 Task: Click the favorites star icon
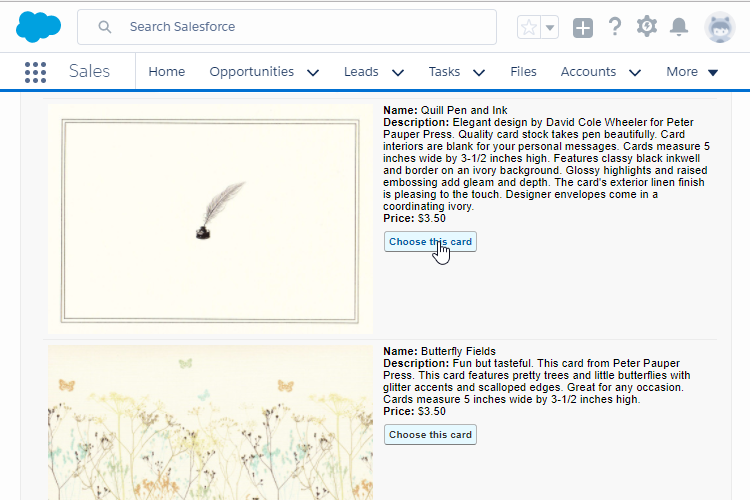coord(529,27)
